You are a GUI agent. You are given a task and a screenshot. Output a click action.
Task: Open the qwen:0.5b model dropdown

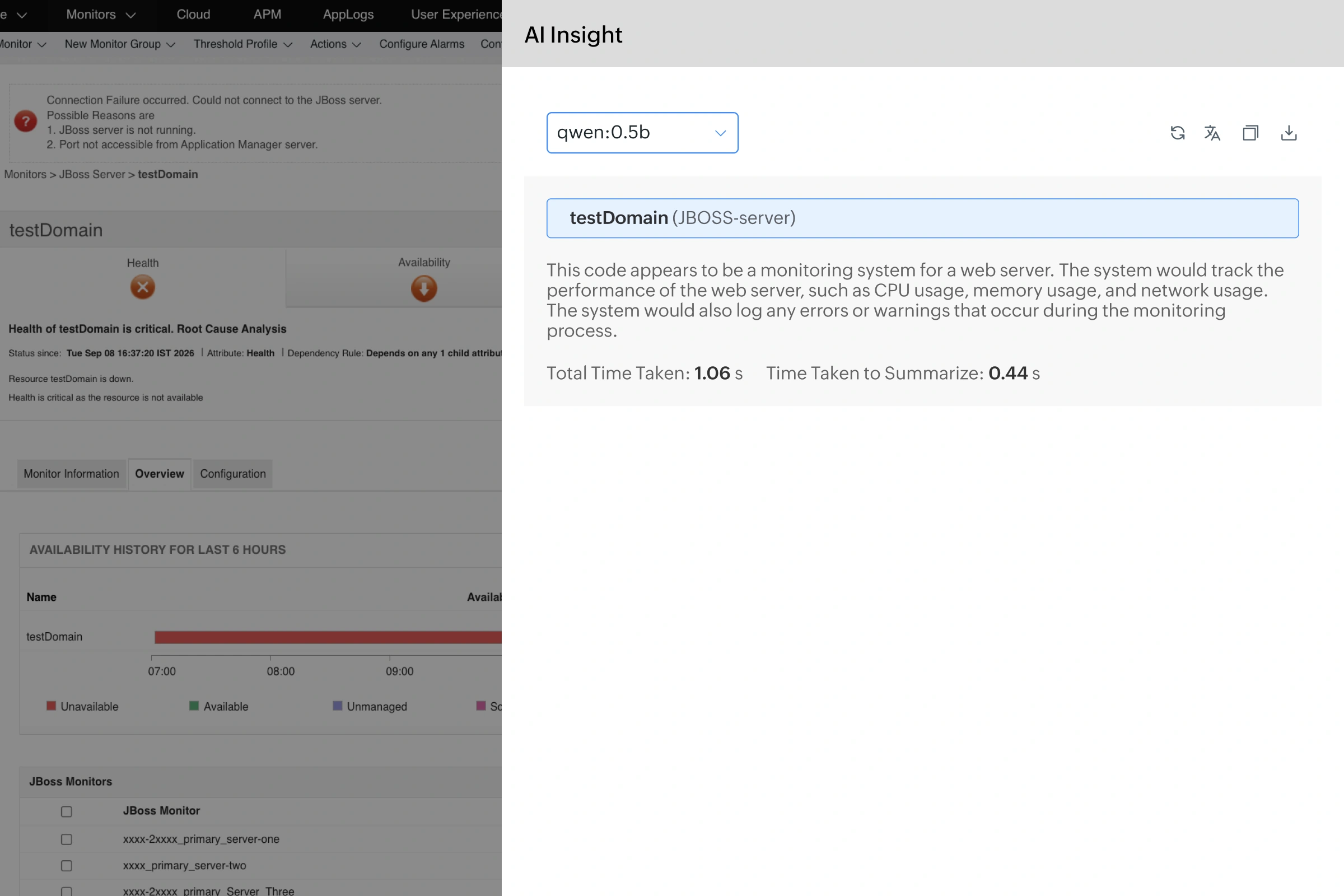click(x=642, y=133)
